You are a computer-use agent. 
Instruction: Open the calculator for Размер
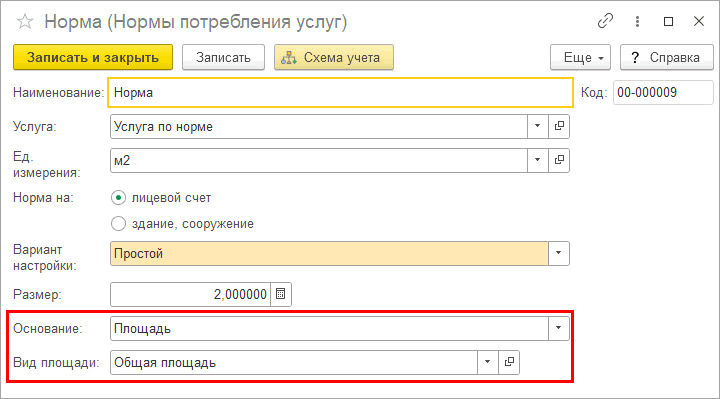[x=281, y=294]
